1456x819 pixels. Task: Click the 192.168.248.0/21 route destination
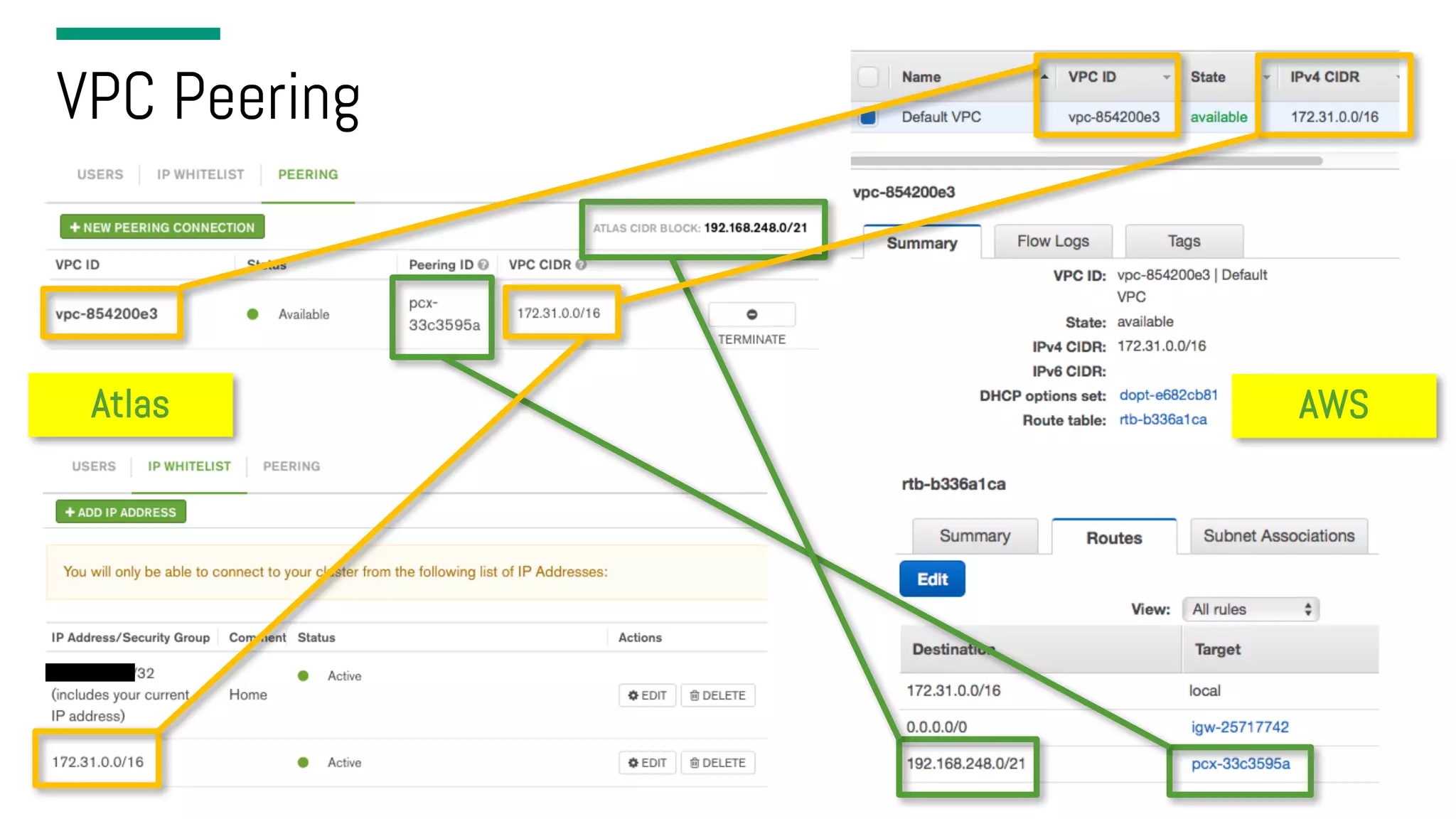tap(965, 764)
